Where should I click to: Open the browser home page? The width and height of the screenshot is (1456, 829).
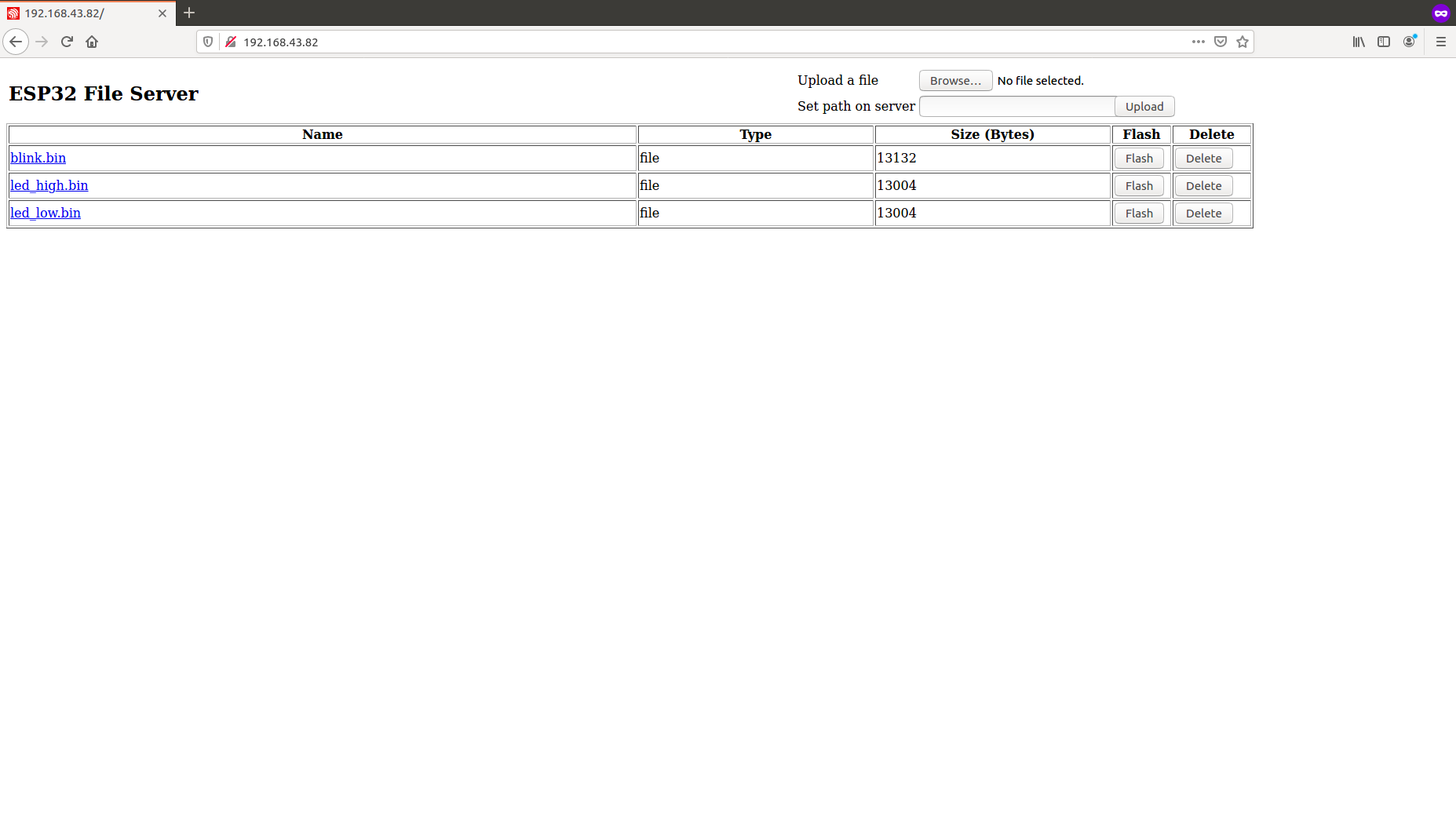[x=92, y=42]
